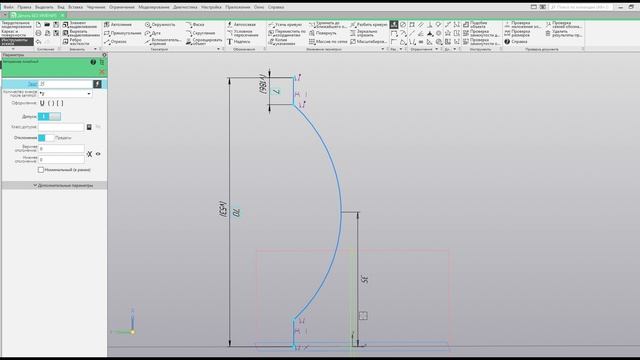Switch to Каркас и поверхности toolset
This screenshot has height=360, width=640.
(17, 33)
